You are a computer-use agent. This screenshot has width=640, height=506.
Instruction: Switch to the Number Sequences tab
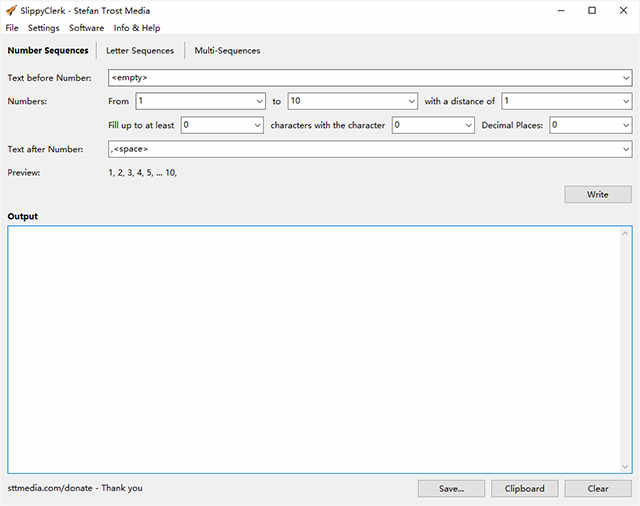[x=48, y=51]
